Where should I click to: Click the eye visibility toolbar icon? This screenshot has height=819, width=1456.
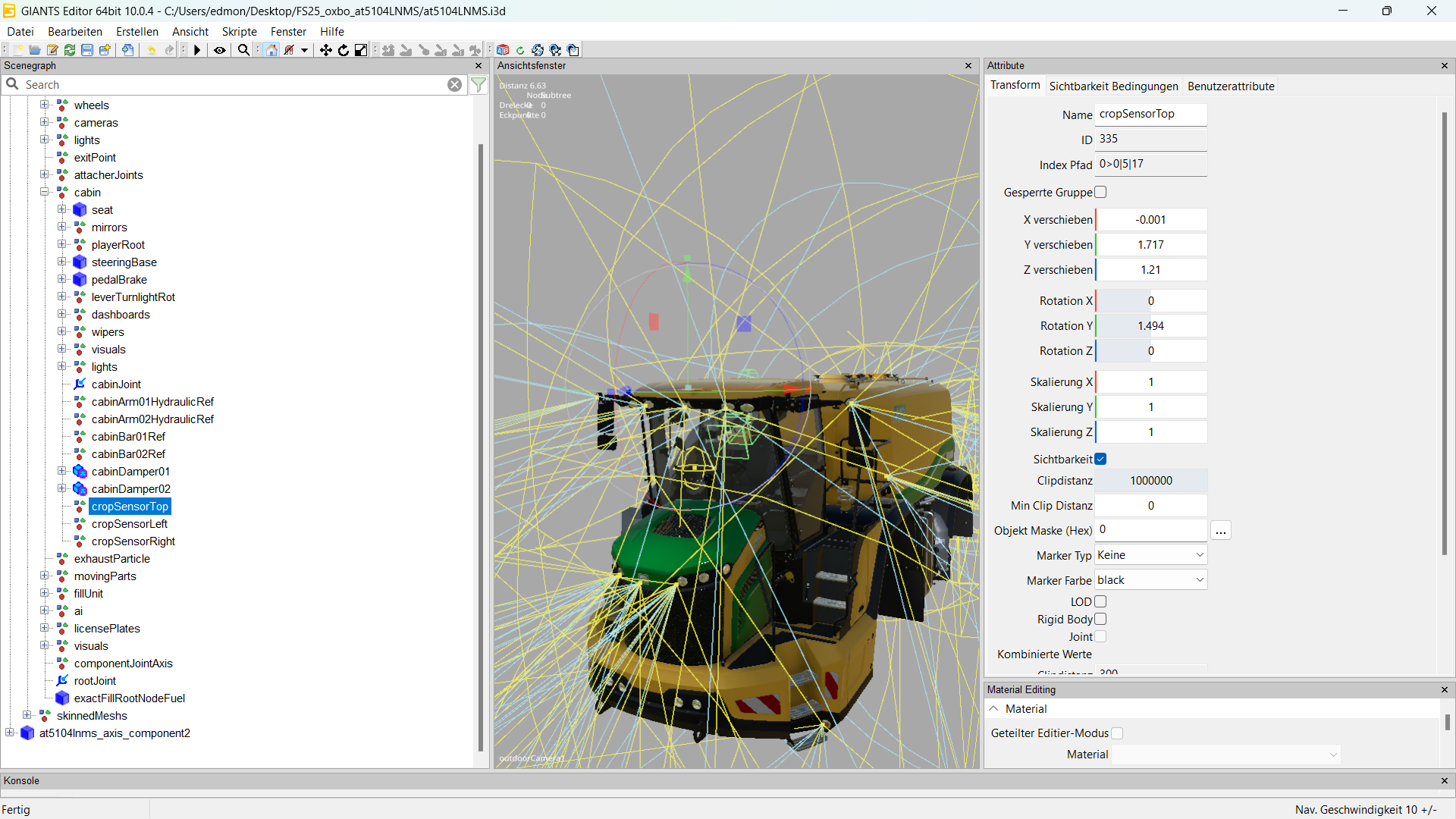pos(220,50)
